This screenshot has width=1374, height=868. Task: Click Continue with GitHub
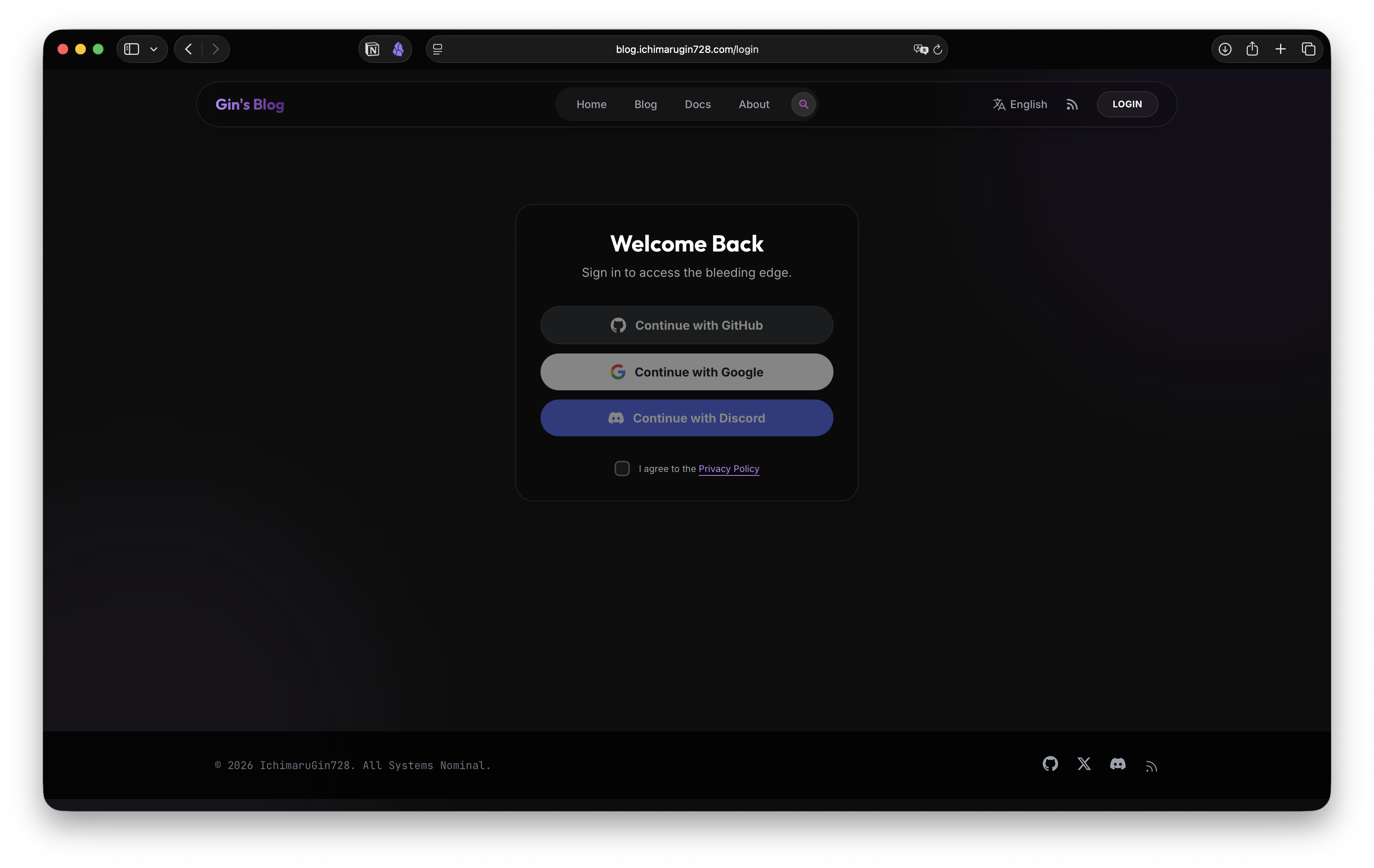(x=687, y=325)
